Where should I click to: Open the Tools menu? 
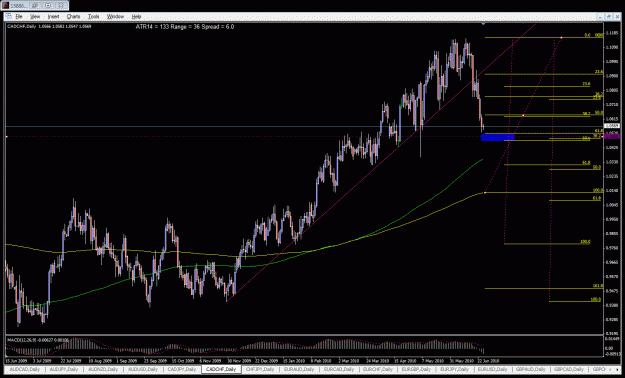coord(94,17)
